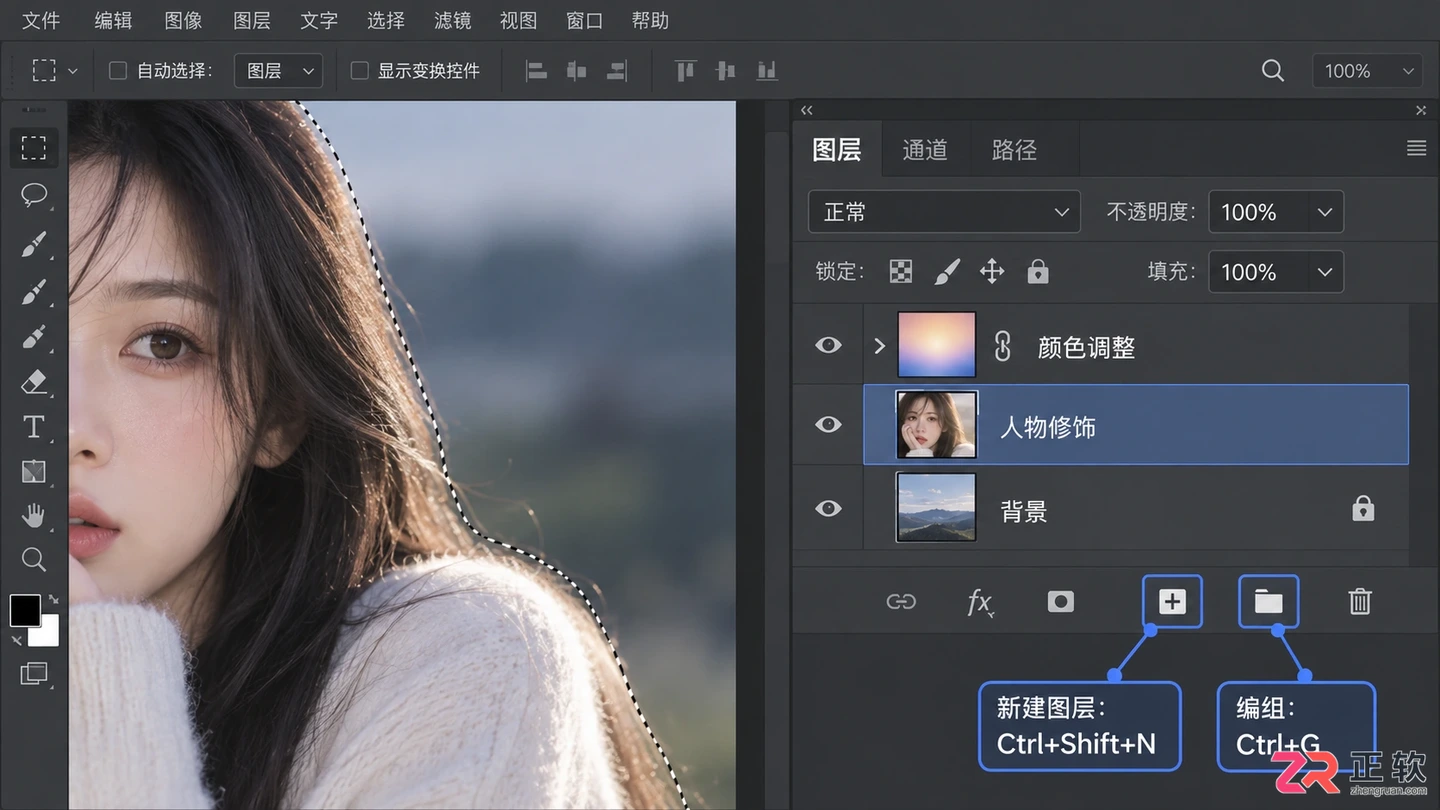1440x810 pixels.
Task: Select the Type tool
Action: [34, 427]
